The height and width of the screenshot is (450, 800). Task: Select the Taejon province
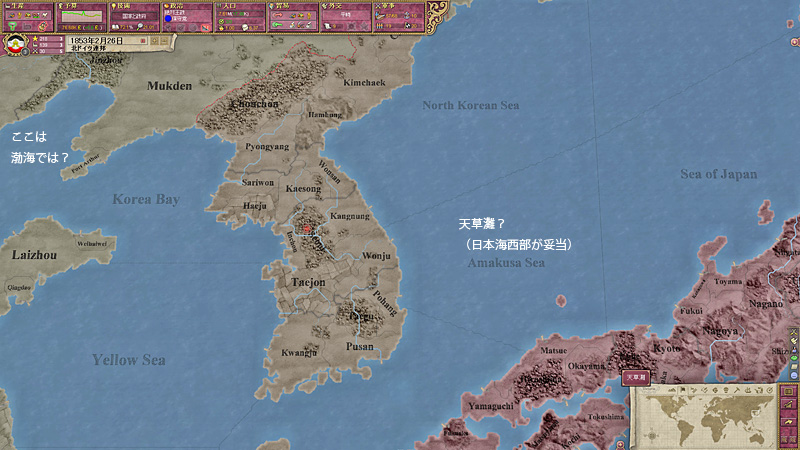308,282
